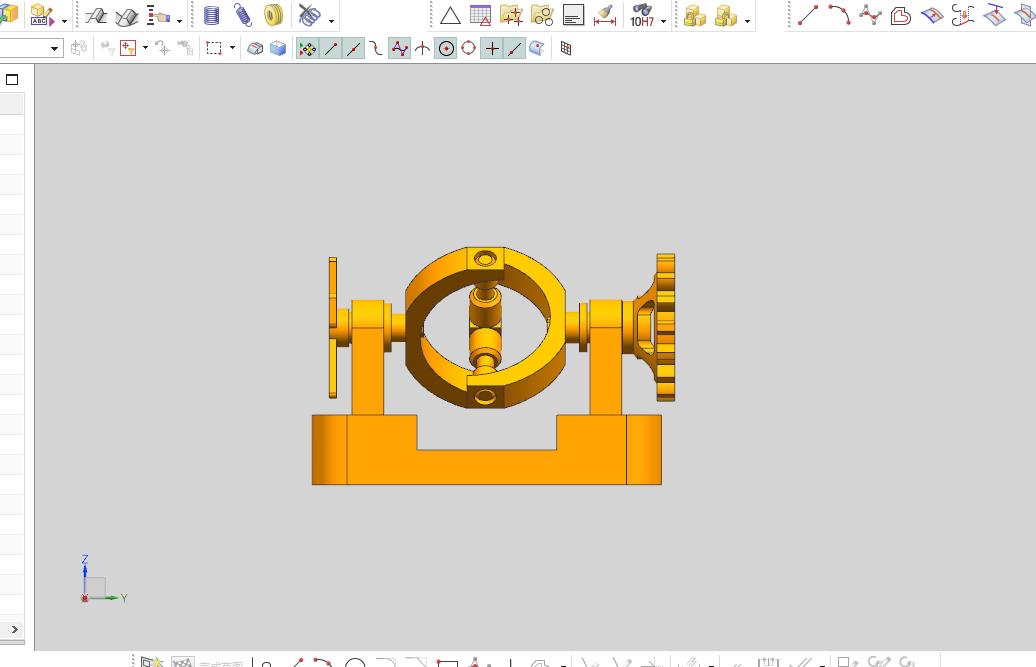This screenshot has width=1036, height=667.
Task: Click the gear wheel on the 3D model
Action: [x=664, y=328]
